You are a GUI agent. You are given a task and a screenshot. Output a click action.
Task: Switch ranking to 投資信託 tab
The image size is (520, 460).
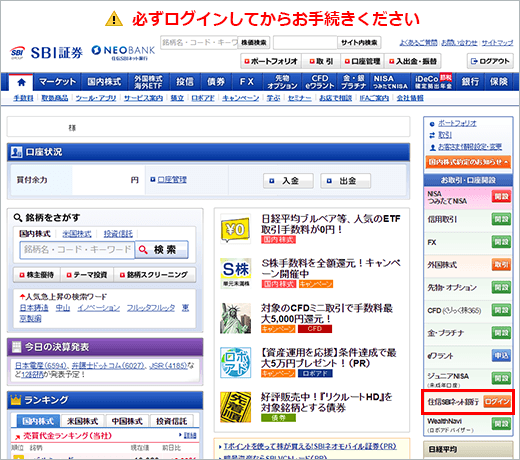click(172, 421)
